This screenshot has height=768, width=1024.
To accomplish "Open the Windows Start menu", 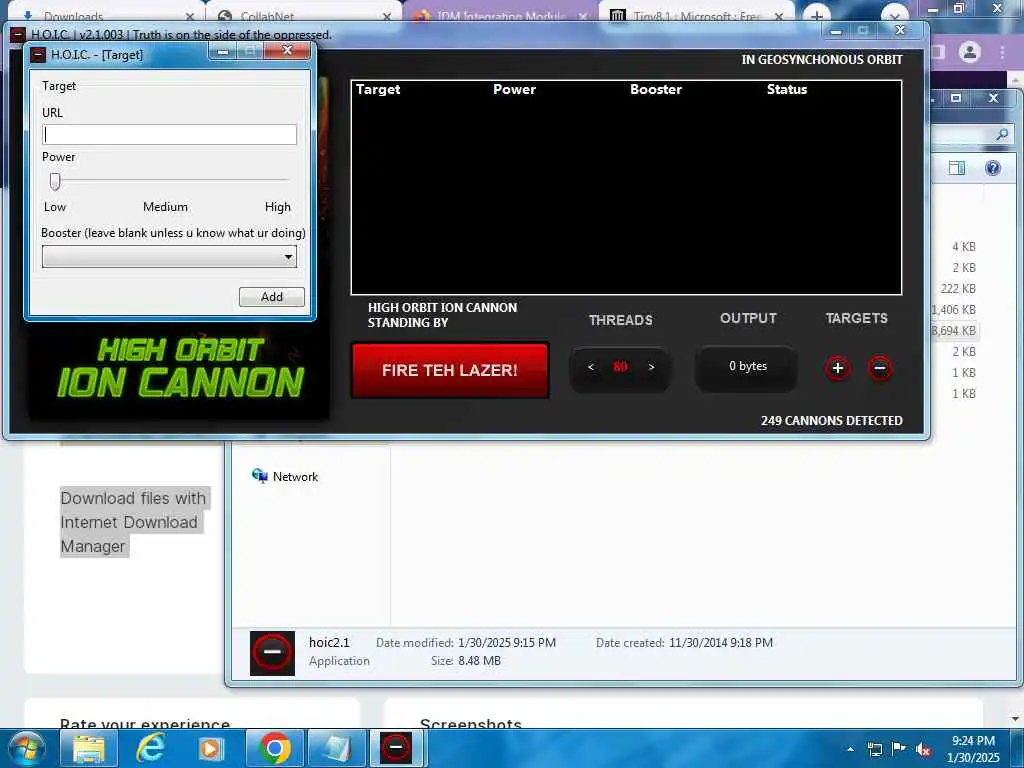I will point(27,748).
